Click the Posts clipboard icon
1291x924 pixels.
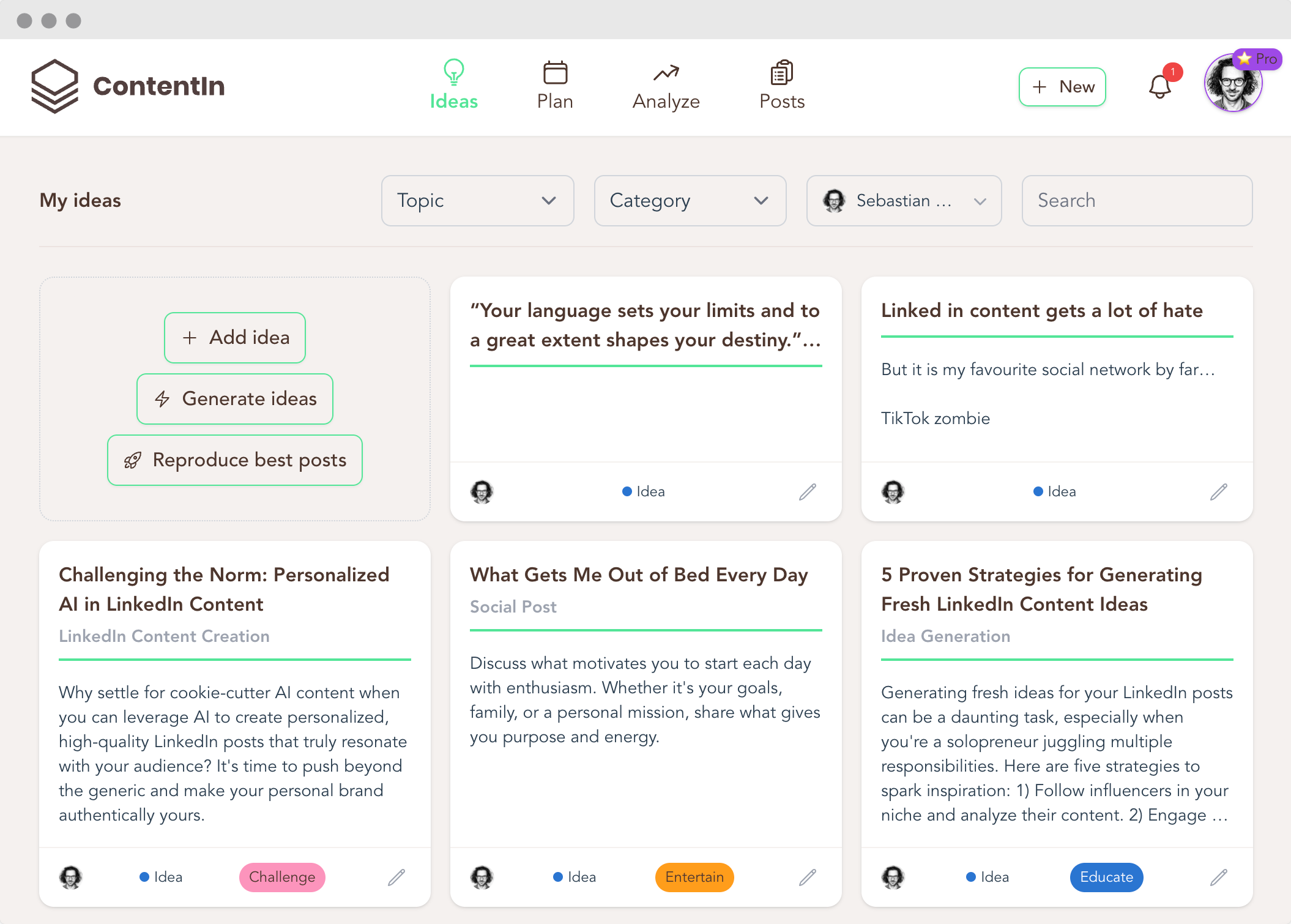[781, 72]
